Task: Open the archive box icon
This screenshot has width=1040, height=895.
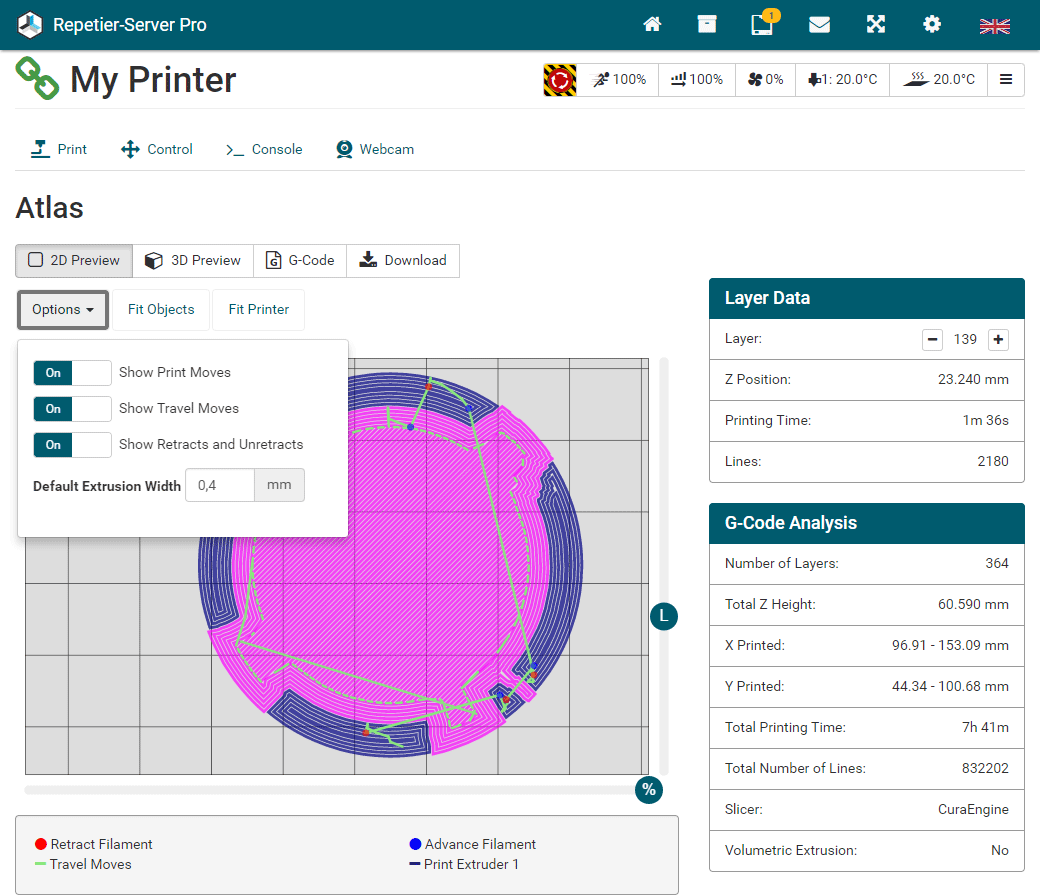Action: [707, 25]
